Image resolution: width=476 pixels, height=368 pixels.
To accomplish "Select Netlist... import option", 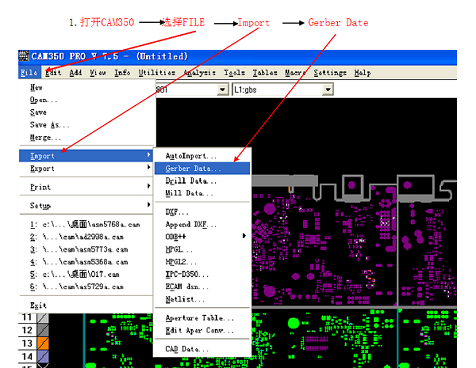I will click(x=202, y=299).
